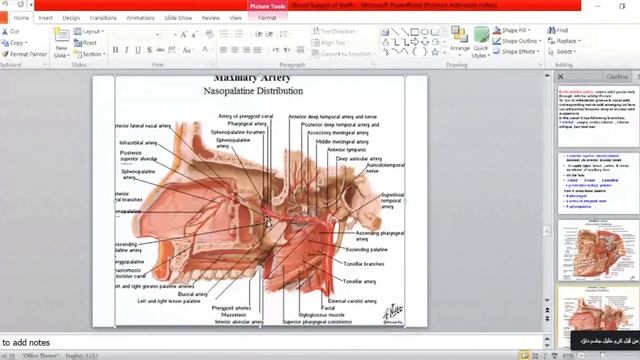The width and height of the screenshot is (640, 360).
Task: Switch to the Insert tab
Action: click(46, 18)
